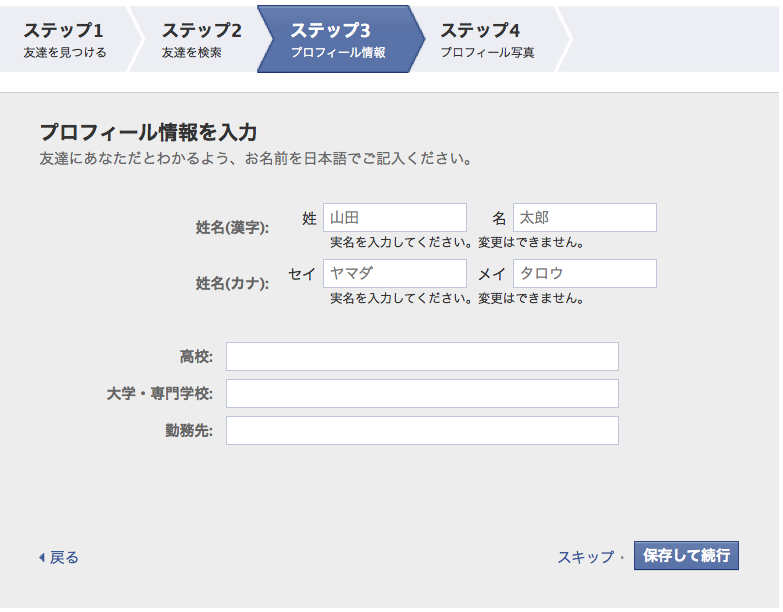The image size is (783, 612).
Task: Click the プロフィール情報を入力 heading
Action: pos(148,133)
